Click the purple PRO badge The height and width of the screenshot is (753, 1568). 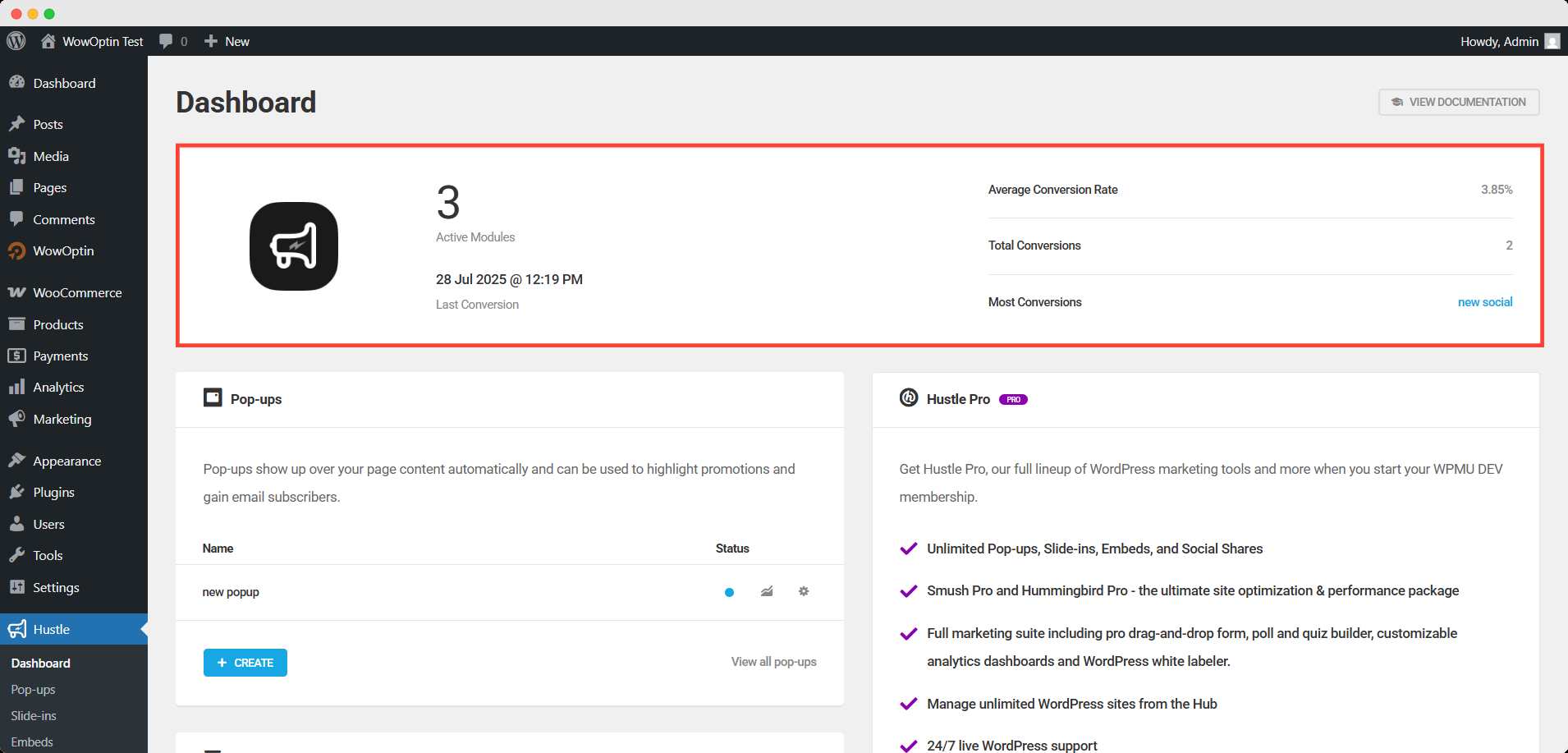[x=1013, y=399]
